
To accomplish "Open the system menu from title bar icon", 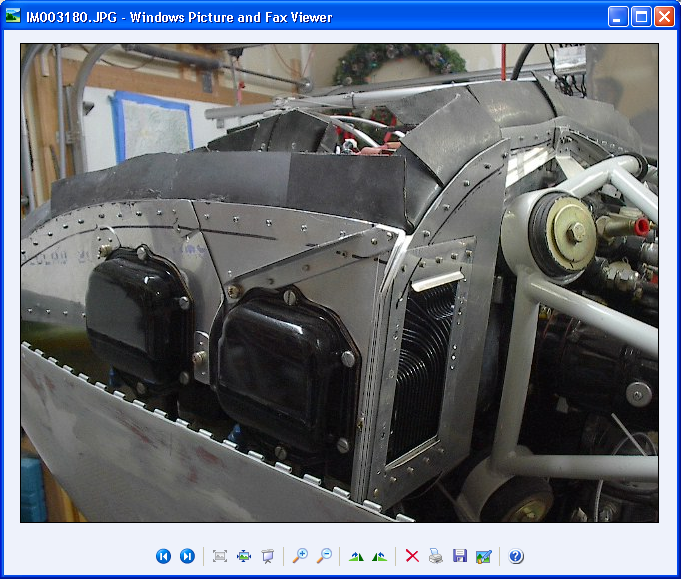I will click(x=13, y=16).
